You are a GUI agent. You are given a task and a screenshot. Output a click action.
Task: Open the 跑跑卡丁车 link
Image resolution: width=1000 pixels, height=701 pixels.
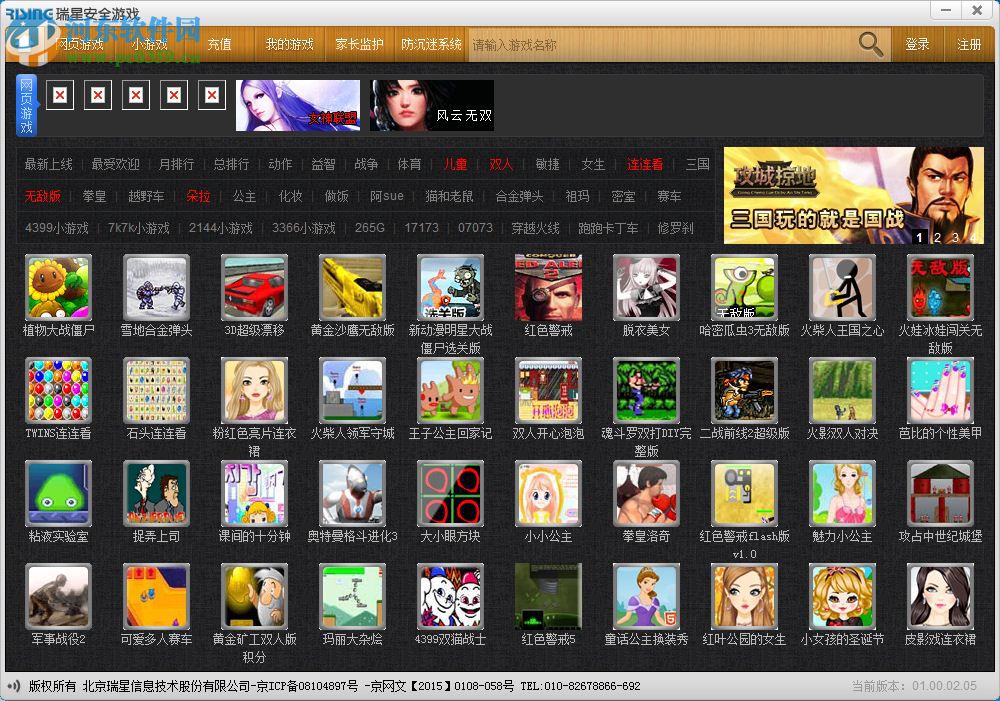[x=608, y=228]
